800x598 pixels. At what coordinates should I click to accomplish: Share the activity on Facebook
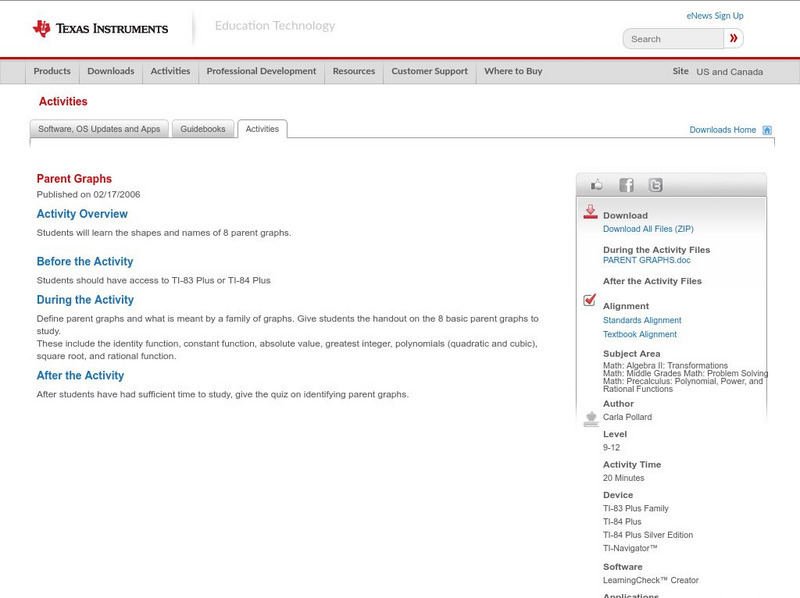(x=627, y=185)
